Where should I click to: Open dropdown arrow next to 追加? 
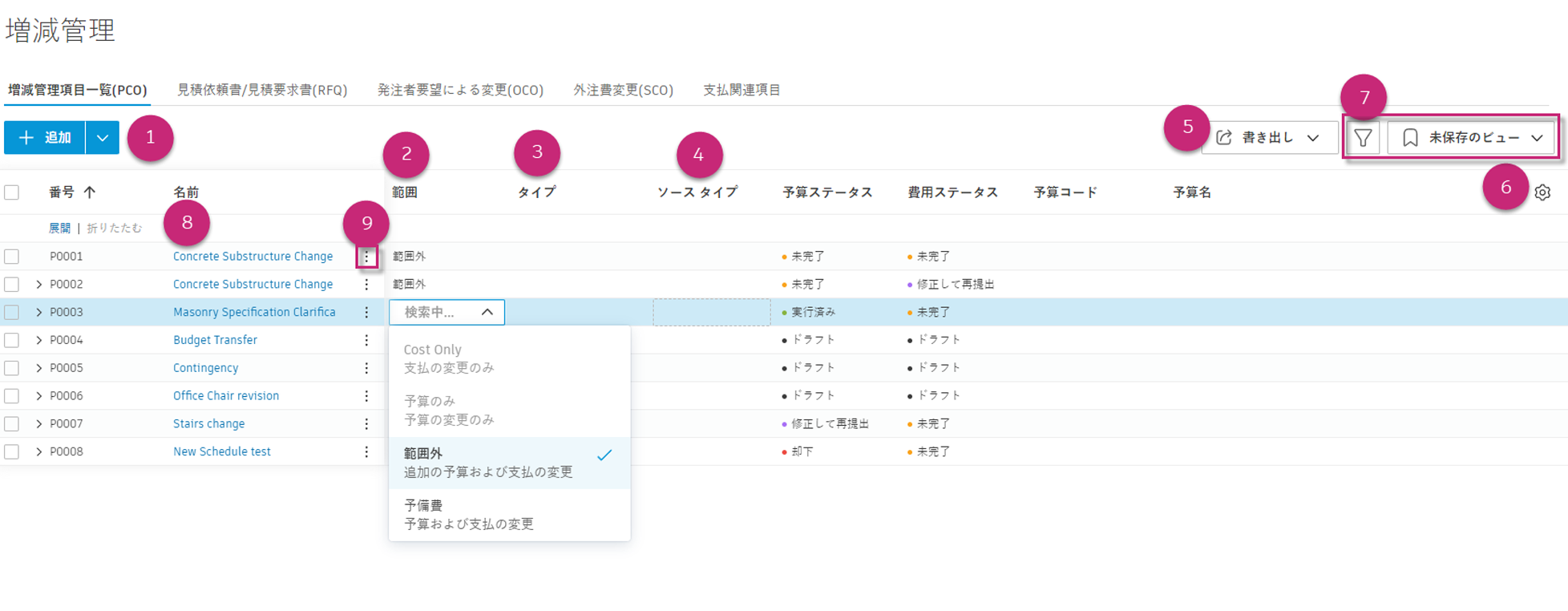coord(103,138)
